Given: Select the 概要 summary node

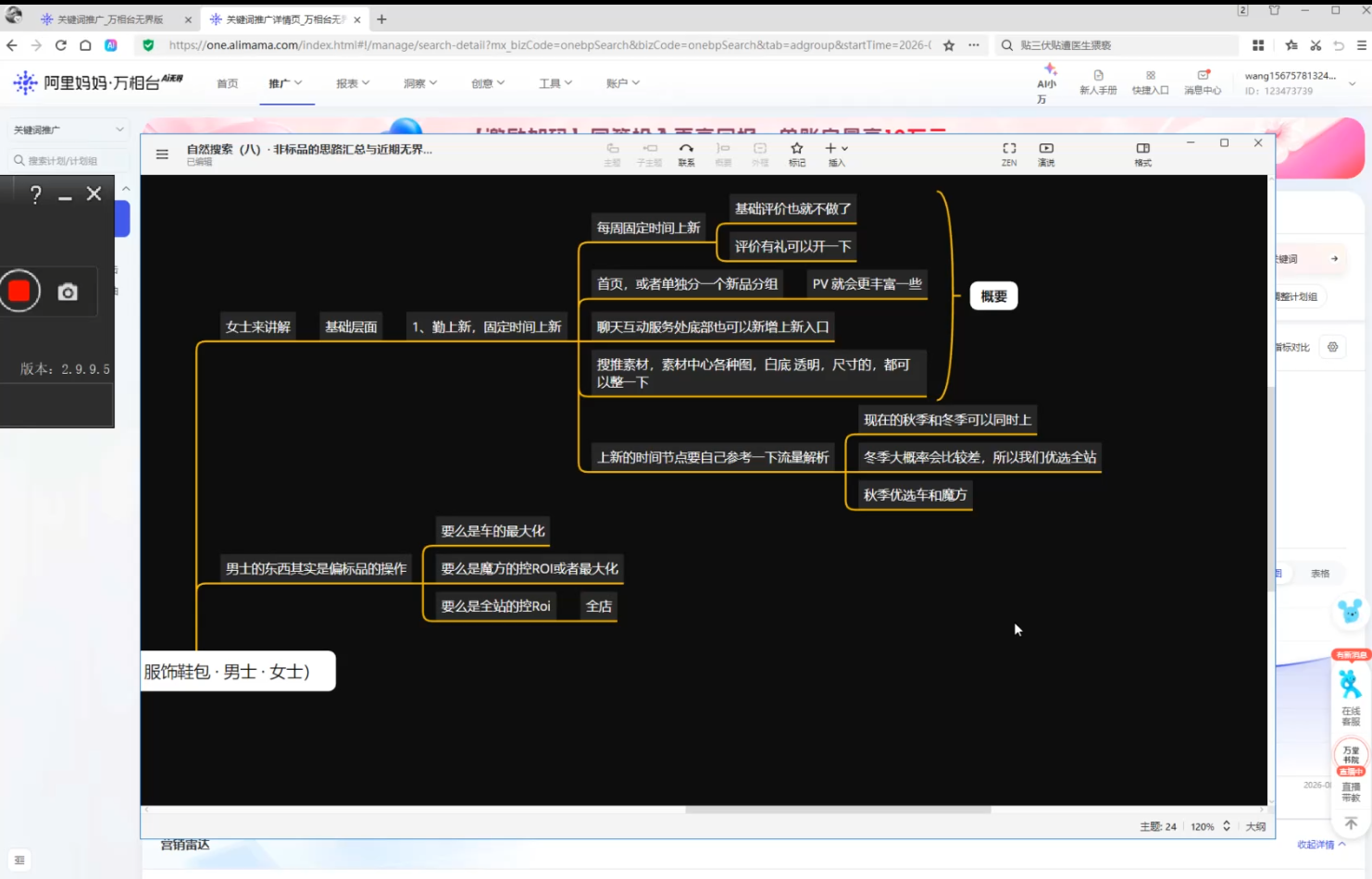Looking at the screenshot, I should pos(993,296).
